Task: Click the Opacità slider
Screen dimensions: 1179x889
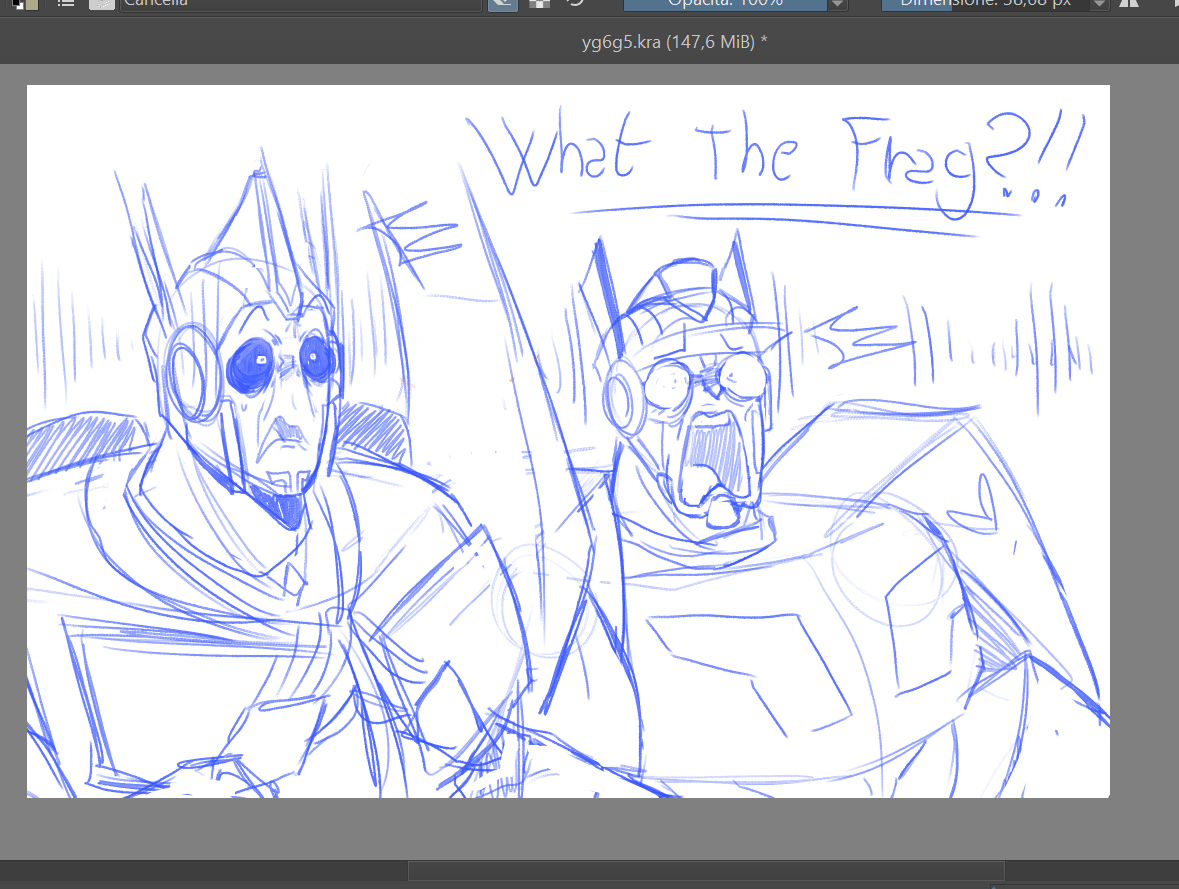Action: [x=725, y=4]
